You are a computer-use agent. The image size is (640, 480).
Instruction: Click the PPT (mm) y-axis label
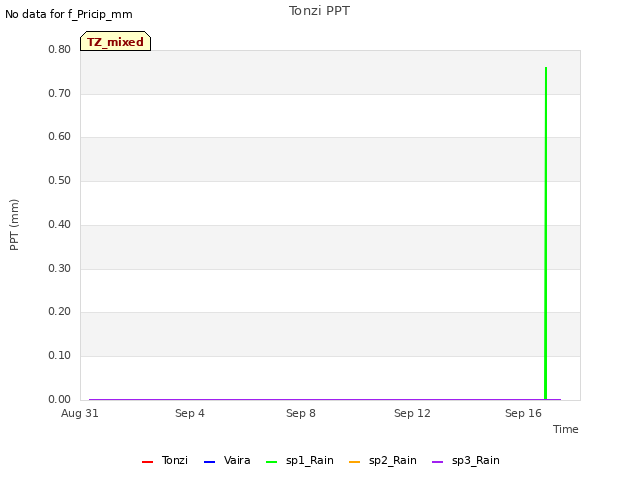[14, 224]
